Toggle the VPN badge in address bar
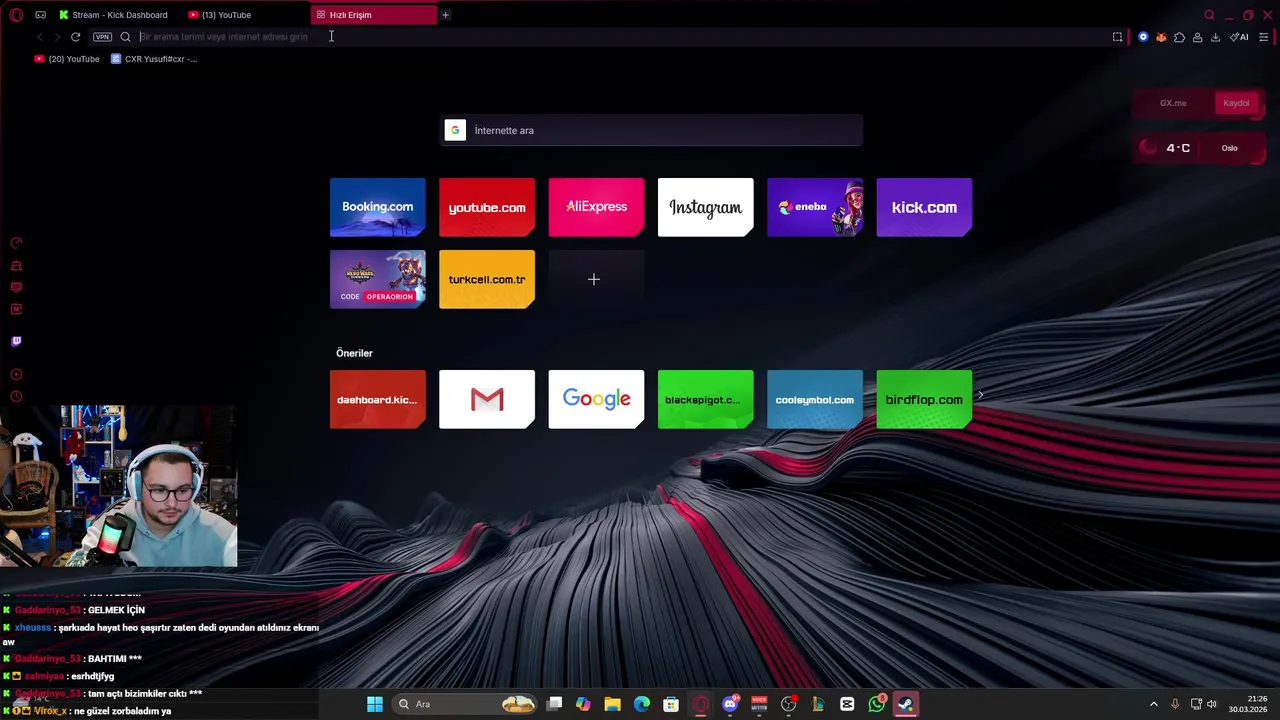 point(102,37)
